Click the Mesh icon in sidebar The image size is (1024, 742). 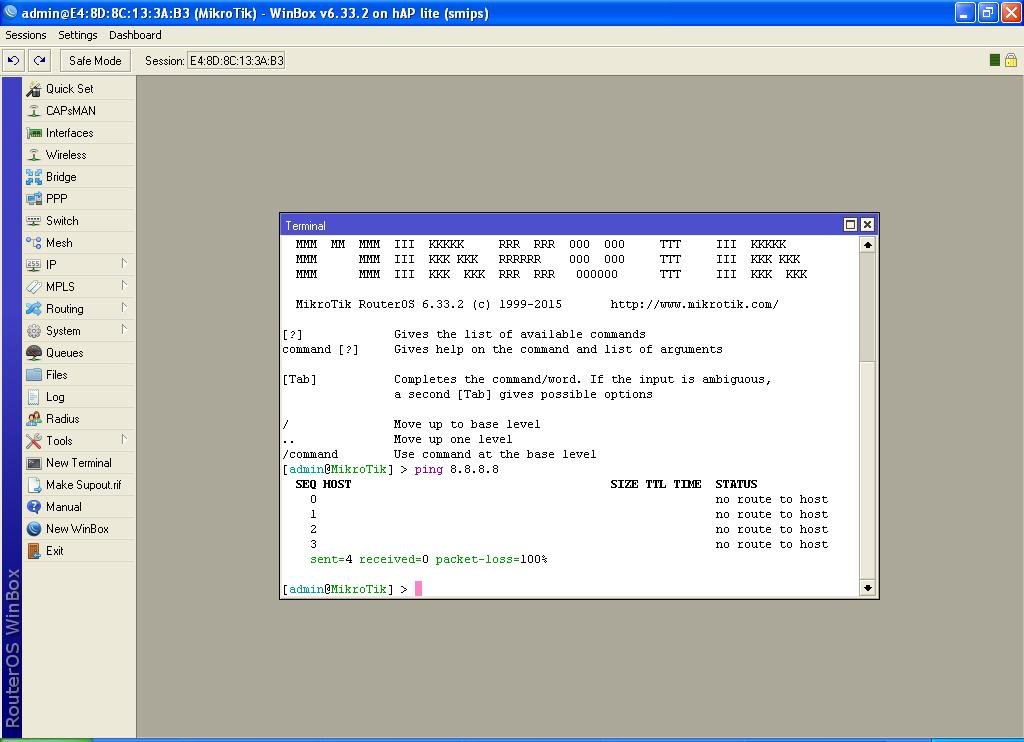click(34, 243)
